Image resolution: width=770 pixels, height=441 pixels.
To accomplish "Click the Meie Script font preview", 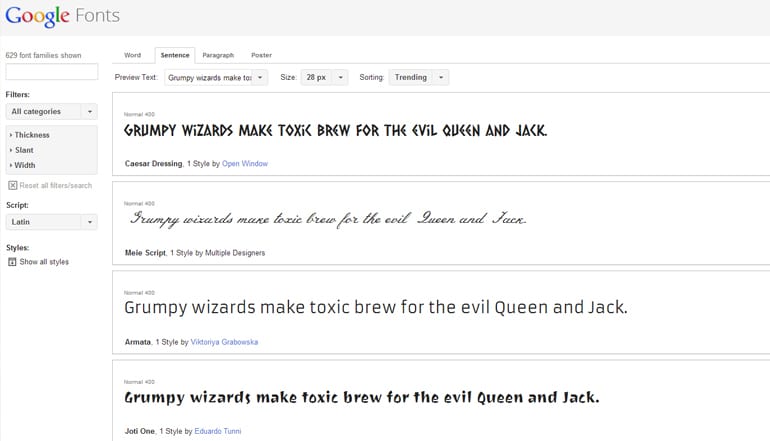I will click(327, 219).
